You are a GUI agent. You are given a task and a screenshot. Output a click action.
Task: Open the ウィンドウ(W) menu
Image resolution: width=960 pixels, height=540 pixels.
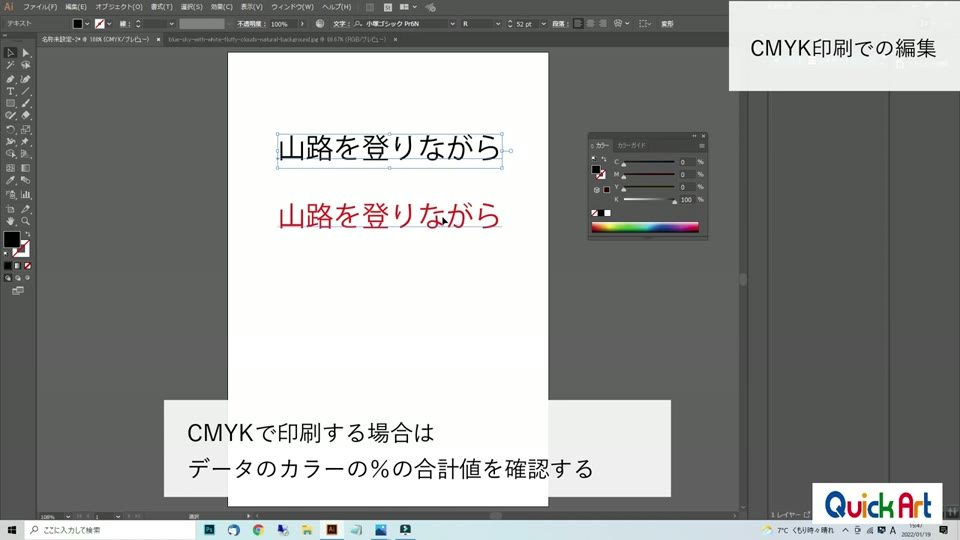tap(292, 7)
